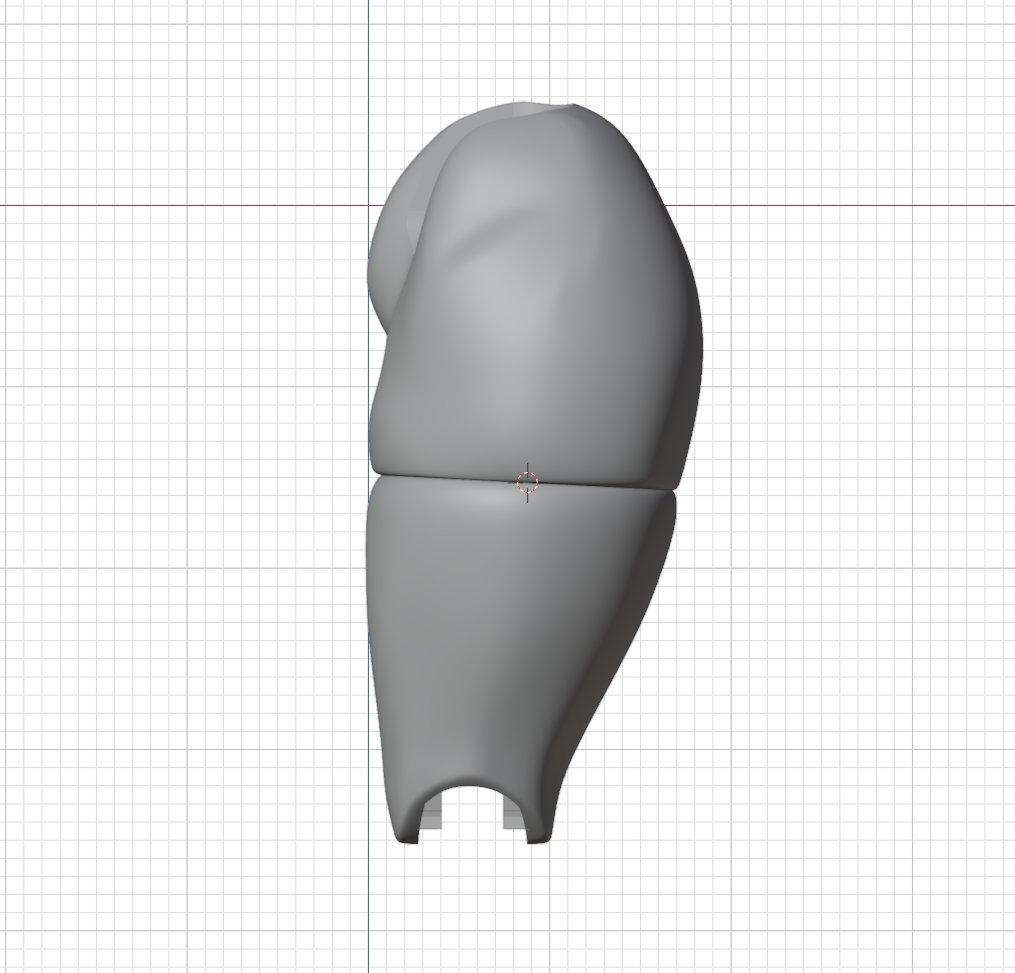Click the red-white 3D cursor crosshair

(x=528, y=482)
